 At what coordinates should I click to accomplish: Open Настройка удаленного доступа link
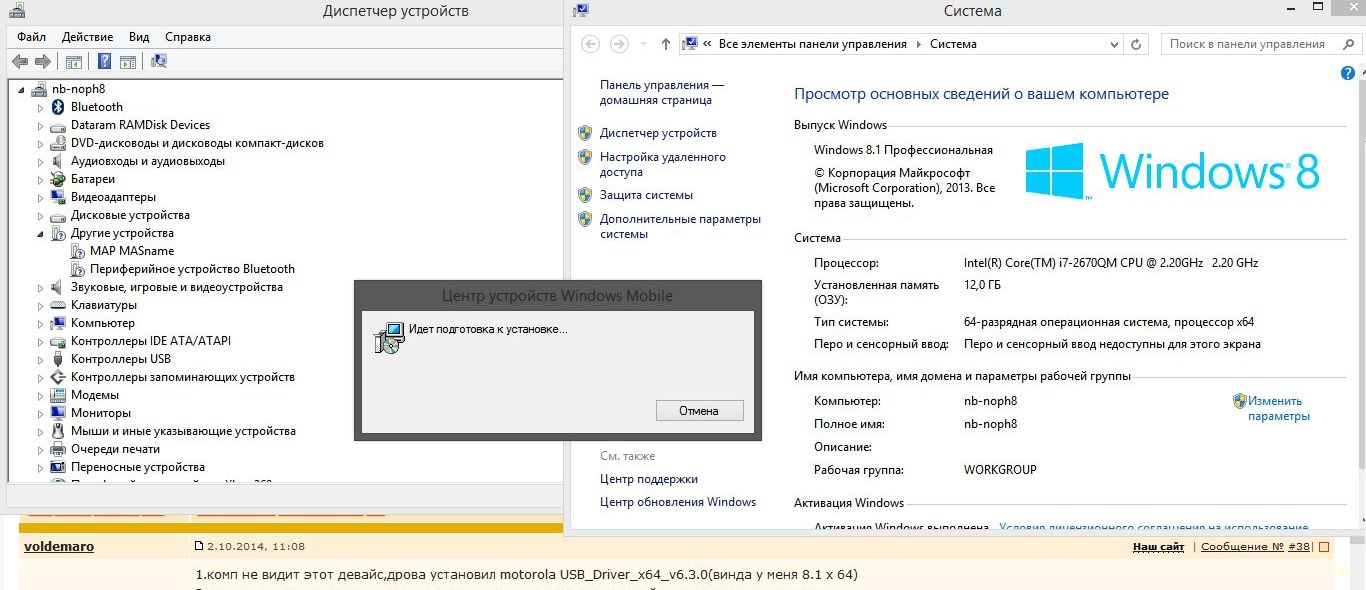[x=663, y=164]
